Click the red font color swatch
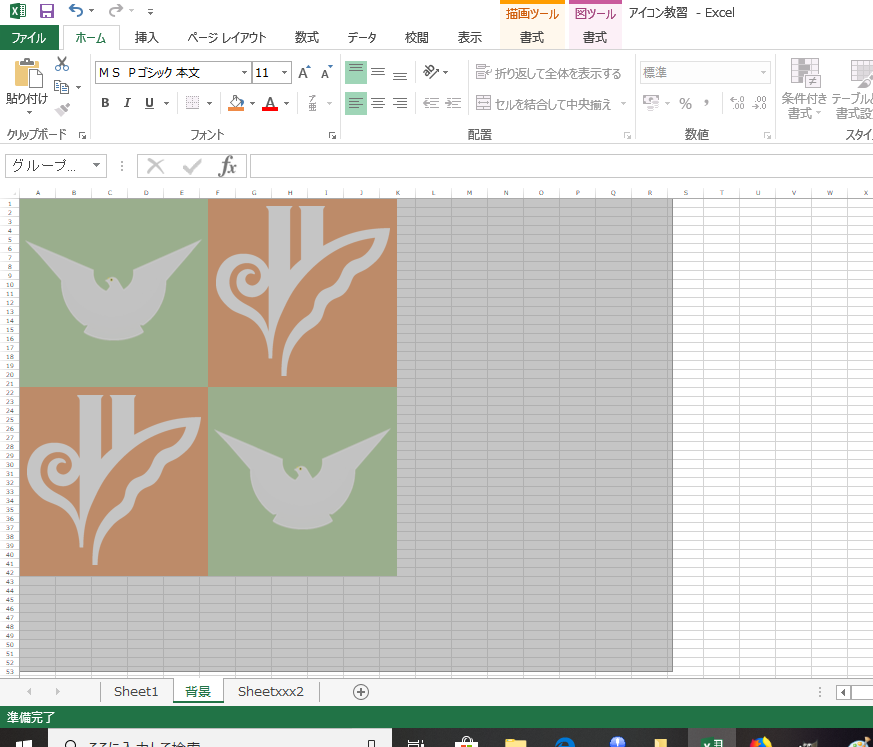The width and height of the screenshot is (873, 747). (270, 108)
